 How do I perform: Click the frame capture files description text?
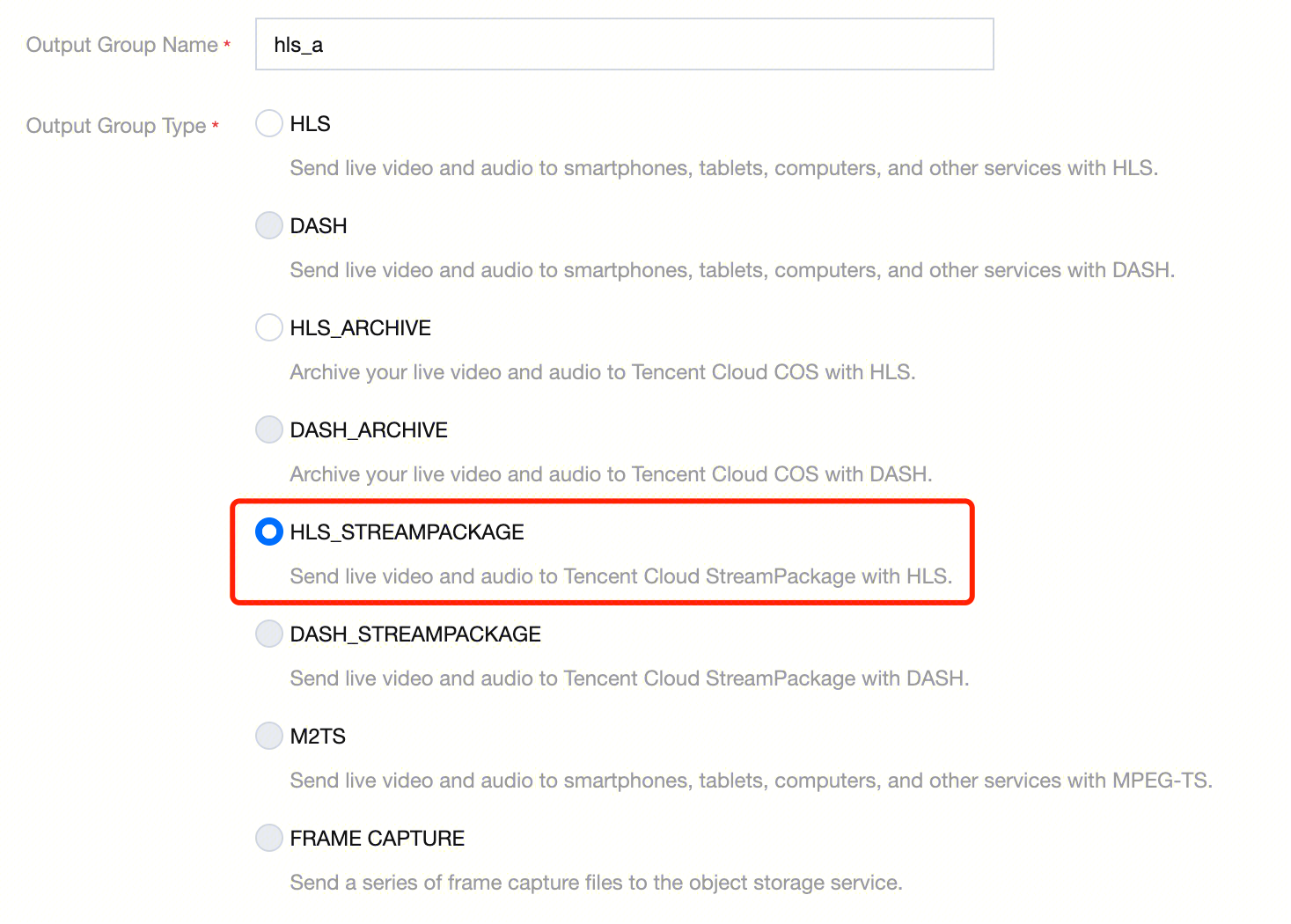(x=596, y=883)
